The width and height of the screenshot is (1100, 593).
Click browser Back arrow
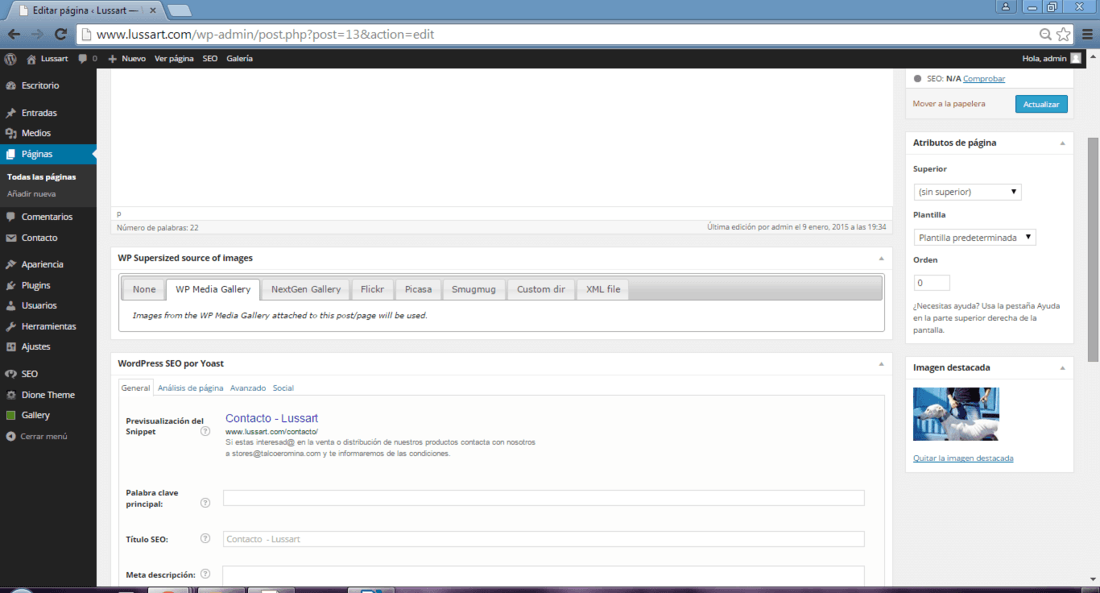pyautogui.click(x=14, y=34)
